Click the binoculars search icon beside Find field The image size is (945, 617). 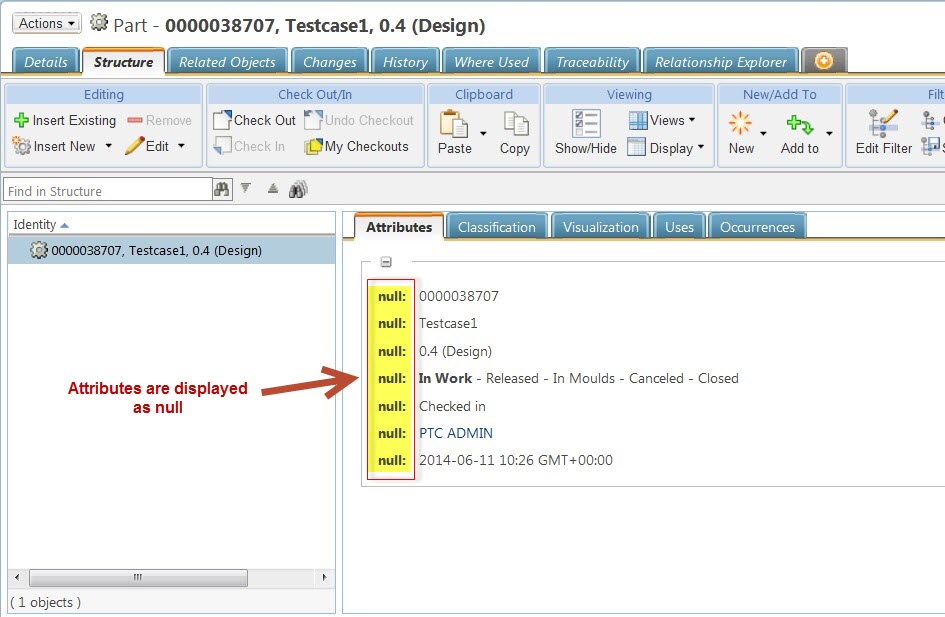[x=221, y=190]
